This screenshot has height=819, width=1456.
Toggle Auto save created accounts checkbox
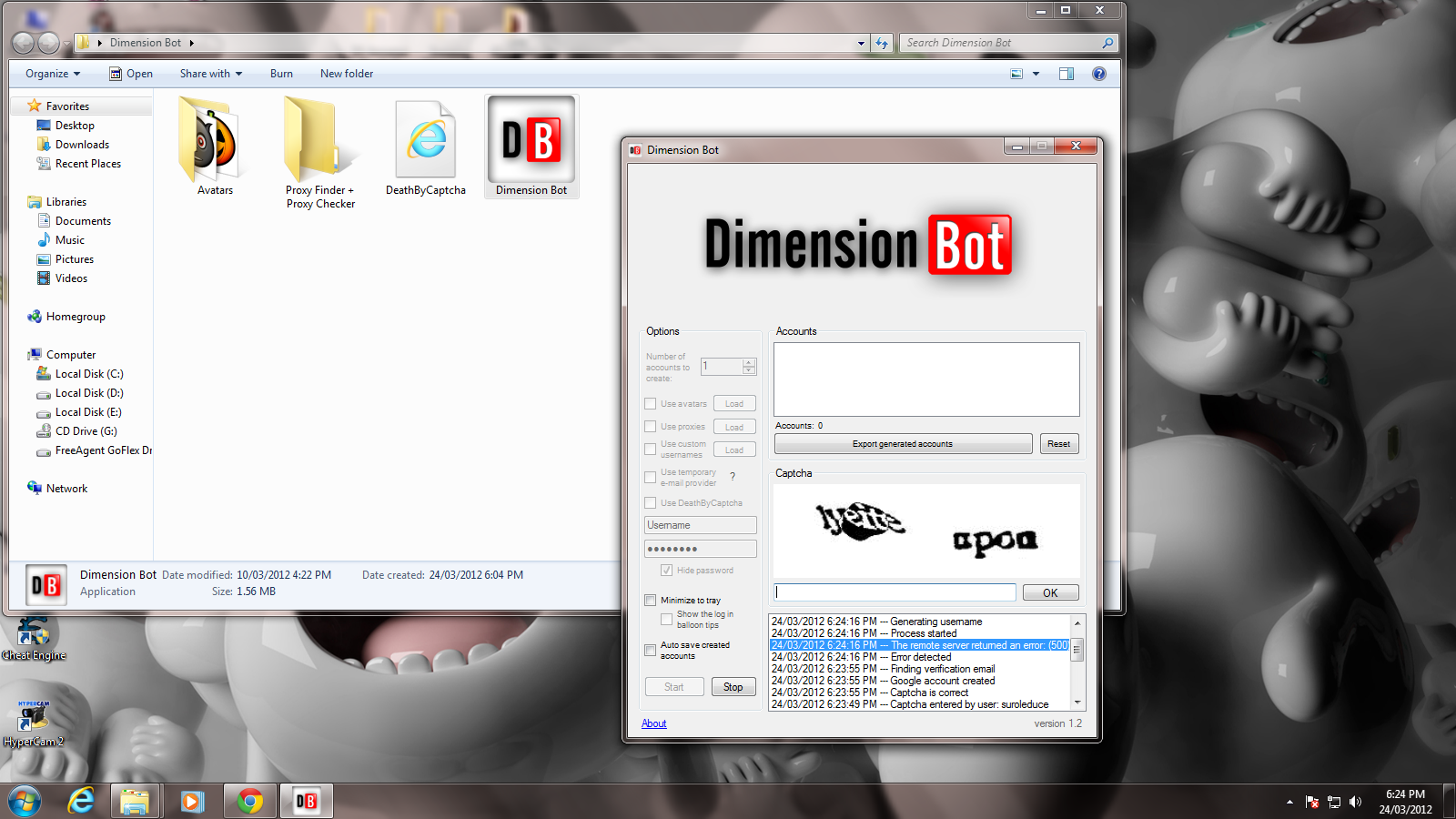[x=650, y=650]
